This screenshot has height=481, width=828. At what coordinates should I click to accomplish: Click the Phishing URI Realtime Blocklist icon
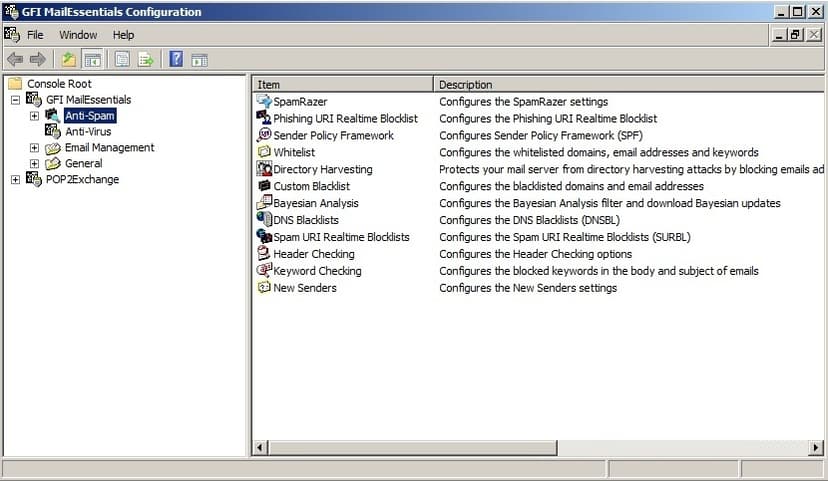point(264,118)
